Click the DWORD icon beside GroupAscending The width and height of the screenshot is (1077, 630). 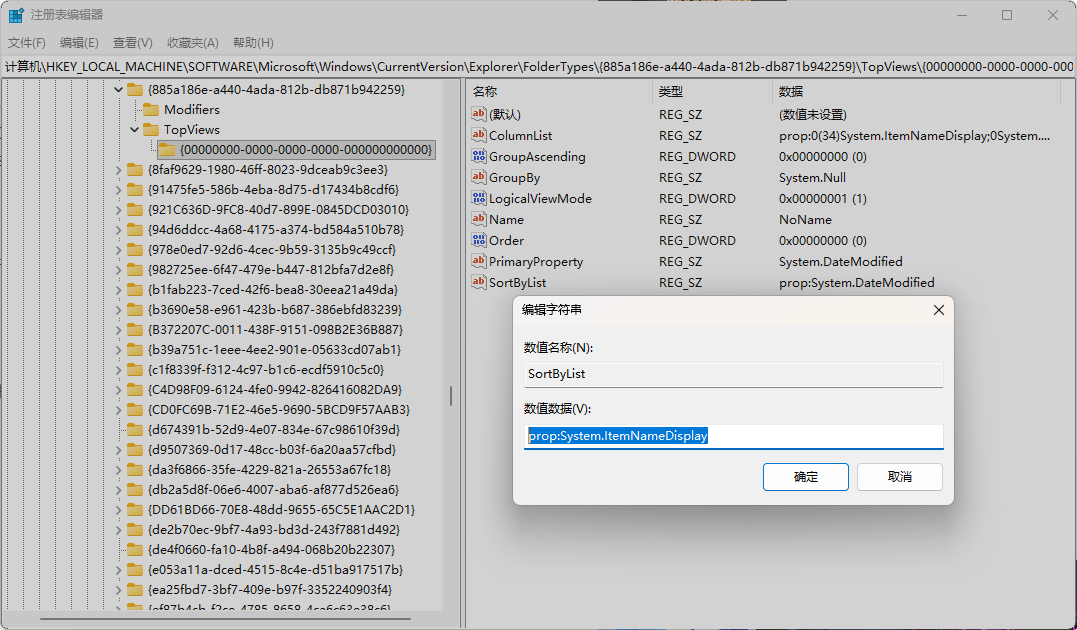tap(479, 156)
